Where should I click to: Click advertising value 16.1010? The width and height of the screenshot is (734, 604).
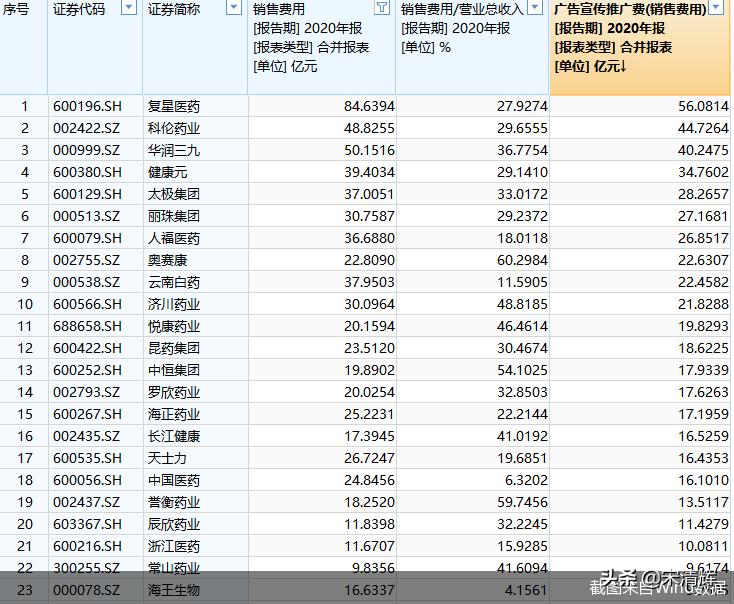pyautogui.click(x=704, y=480)
